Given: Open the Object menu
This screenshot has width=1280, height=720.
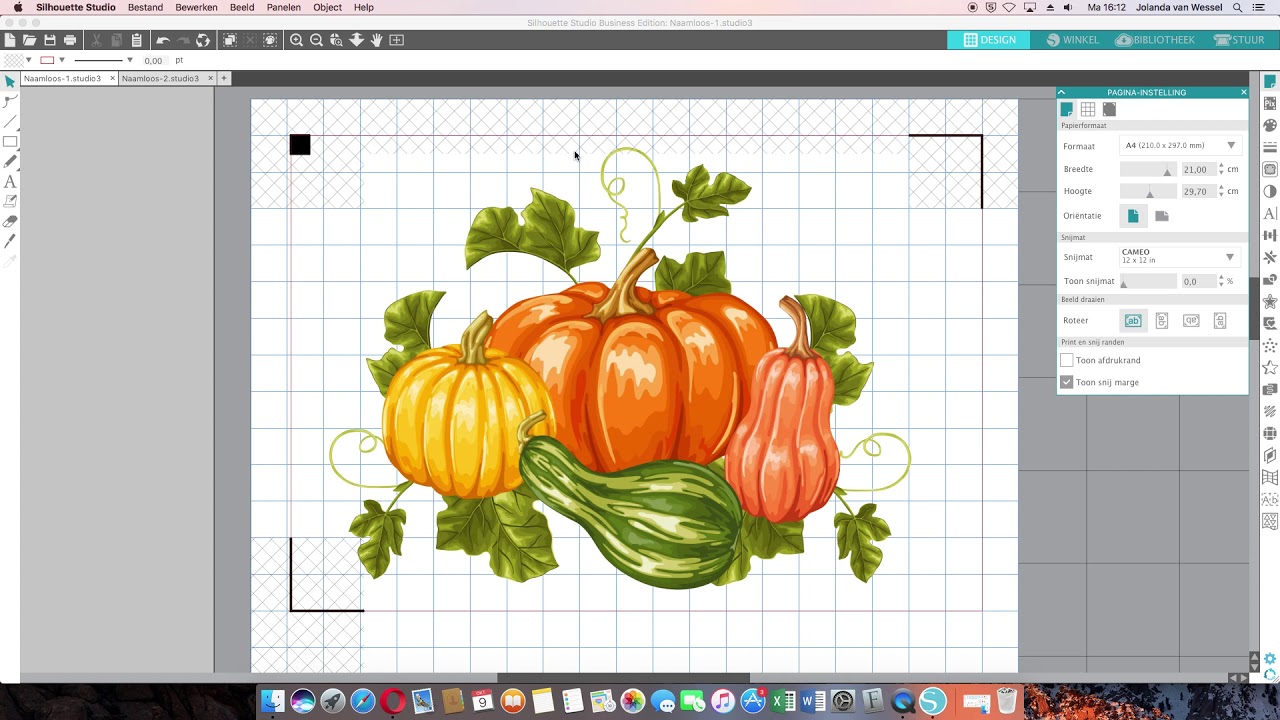Looking at the screenshot, I should (327, 7).
